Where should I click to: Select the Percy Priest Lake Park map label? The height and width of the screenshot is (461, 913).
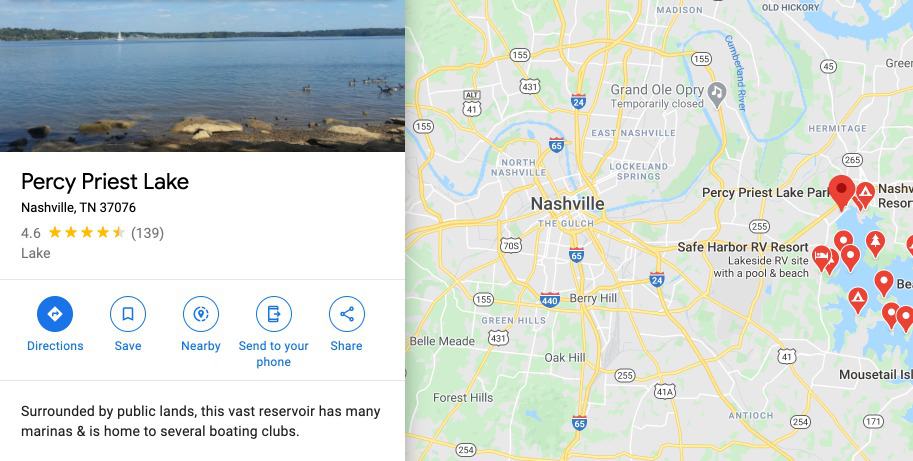[765, 193]
